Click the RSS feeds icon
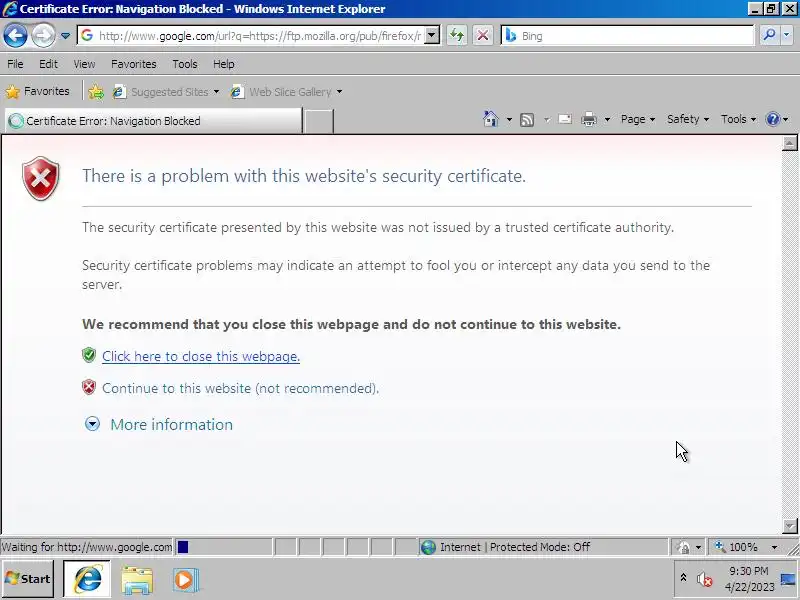 click(x=527, y=119)
